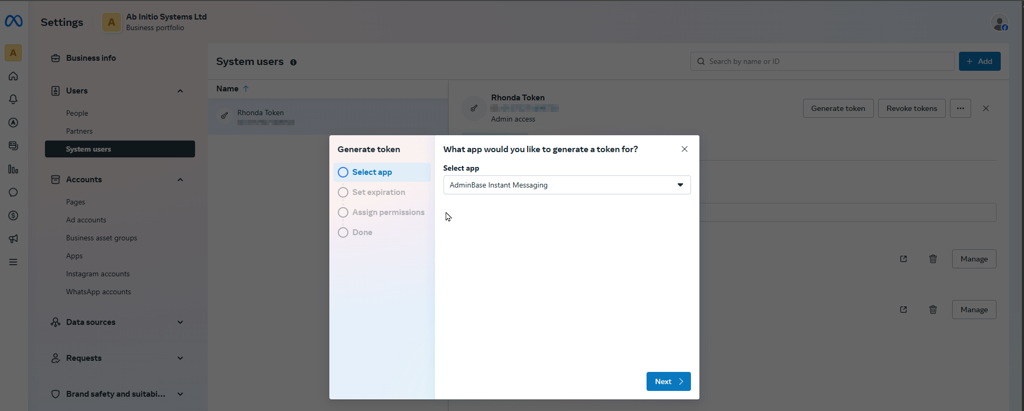Expand the Data sources section
The height and width of the screenshot is (411, 1024).
pyautogui.click(x=180, y=322)
